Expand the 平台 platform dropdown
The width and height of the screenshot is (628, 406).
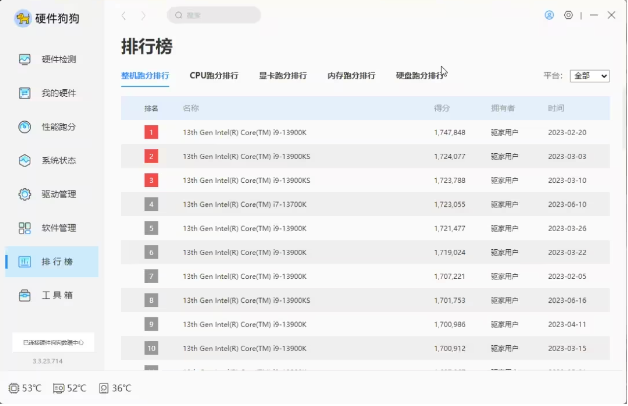click(589, 76)
